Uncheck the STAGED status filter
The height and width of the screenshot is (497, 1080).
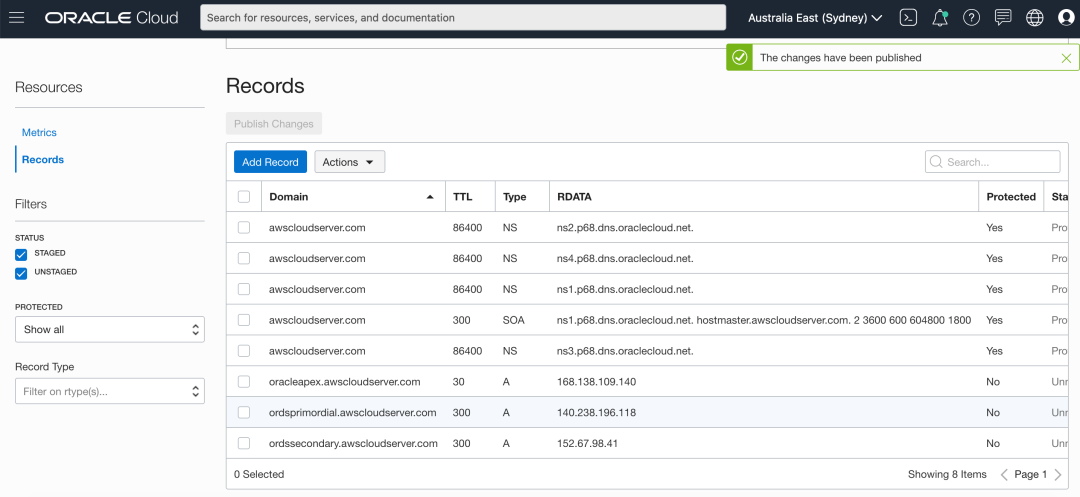(21, 254)
